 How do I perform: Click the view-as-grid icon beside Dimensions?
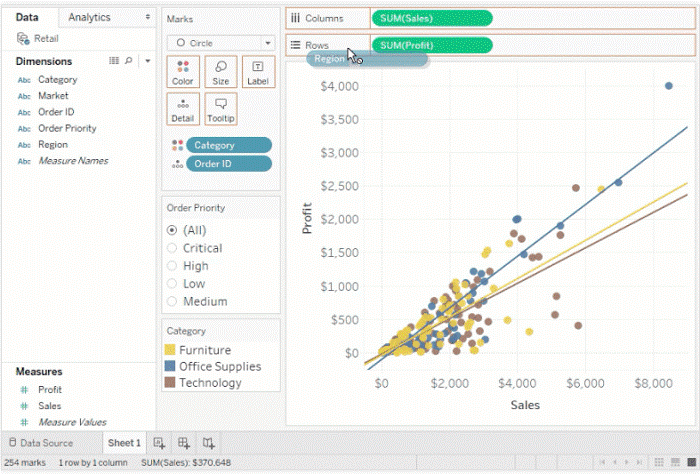point(113,61)
